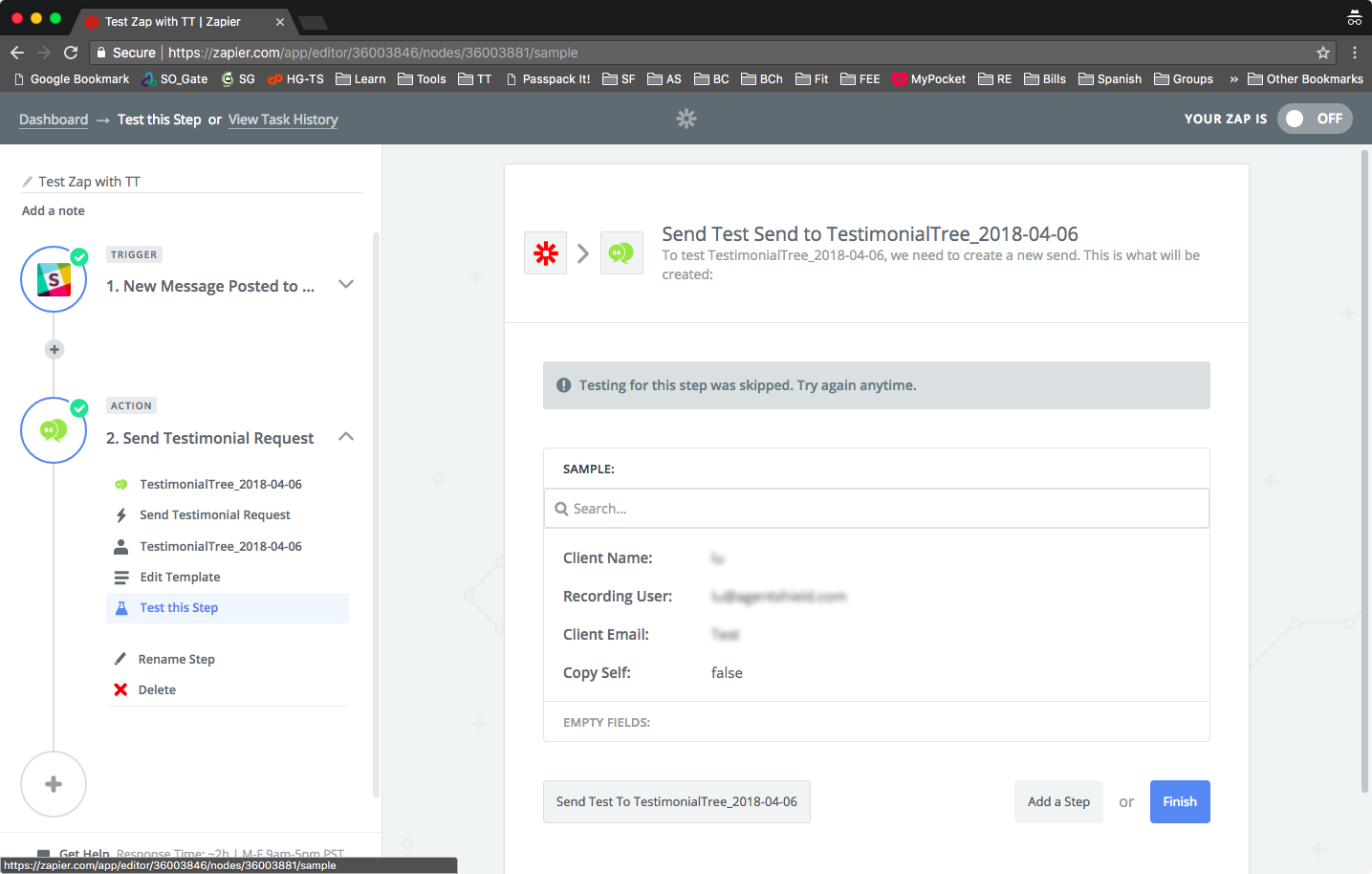Image resolution: width=1372 pixels, height=874 pixels.
Task: Bookmark this page with the star icon
Action: pyautogui.click(x=1323, y=53)
